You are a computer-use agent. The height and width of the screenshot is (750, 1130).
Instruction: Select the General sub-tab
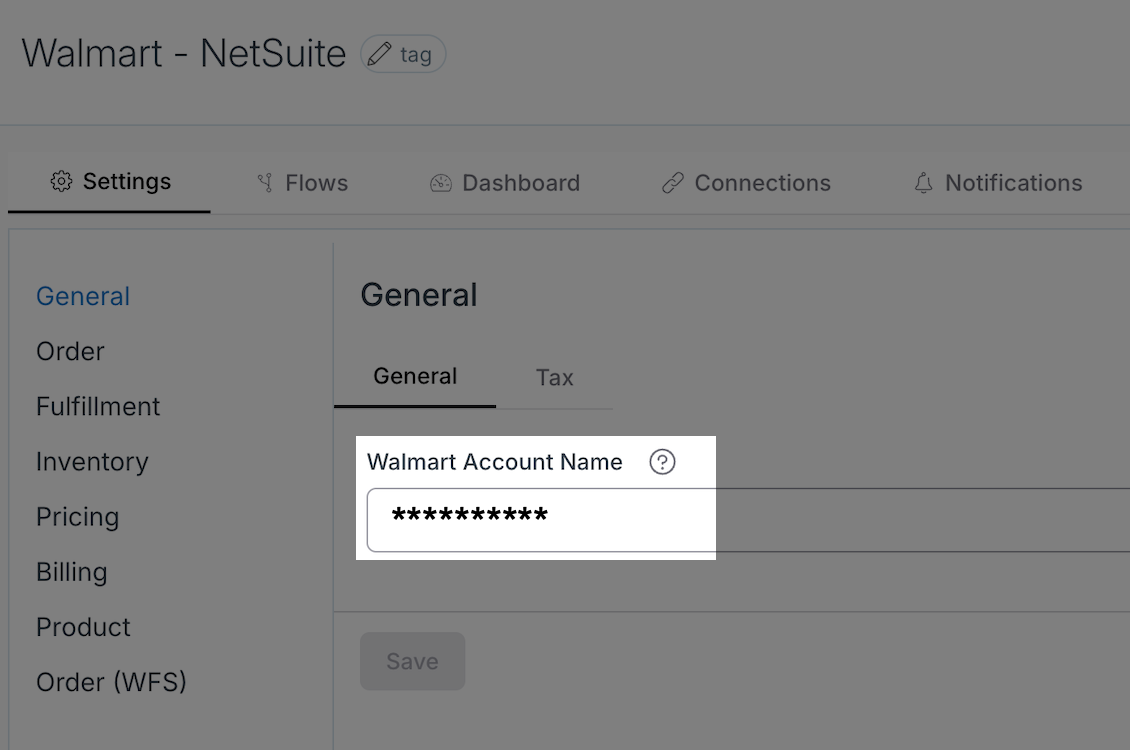415,377
